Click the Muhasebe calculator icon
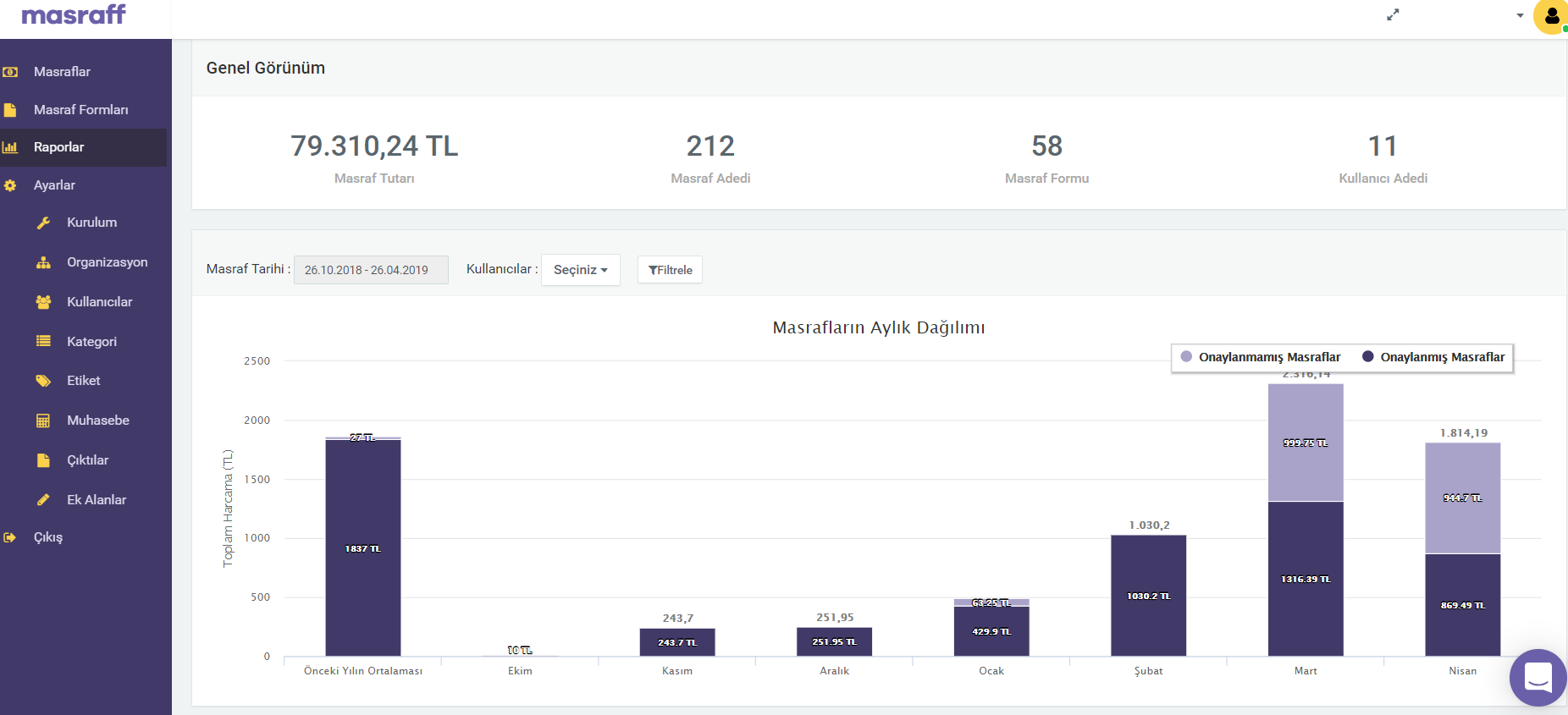Screen dimensions: 1568x715 click(x=43, y=421)
